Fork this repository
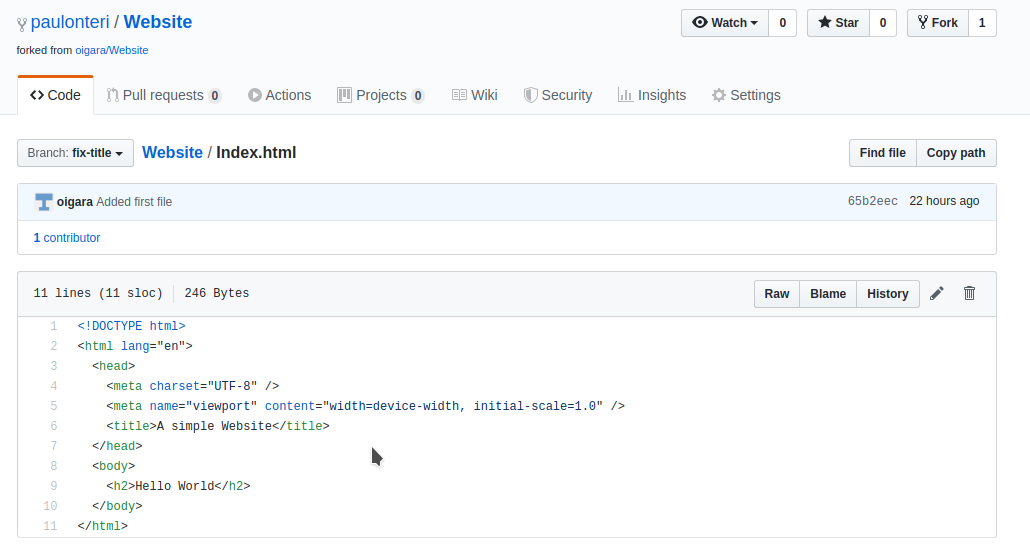Image resolution: width=1030 pixels, height=549 pixels. point(937,23)
